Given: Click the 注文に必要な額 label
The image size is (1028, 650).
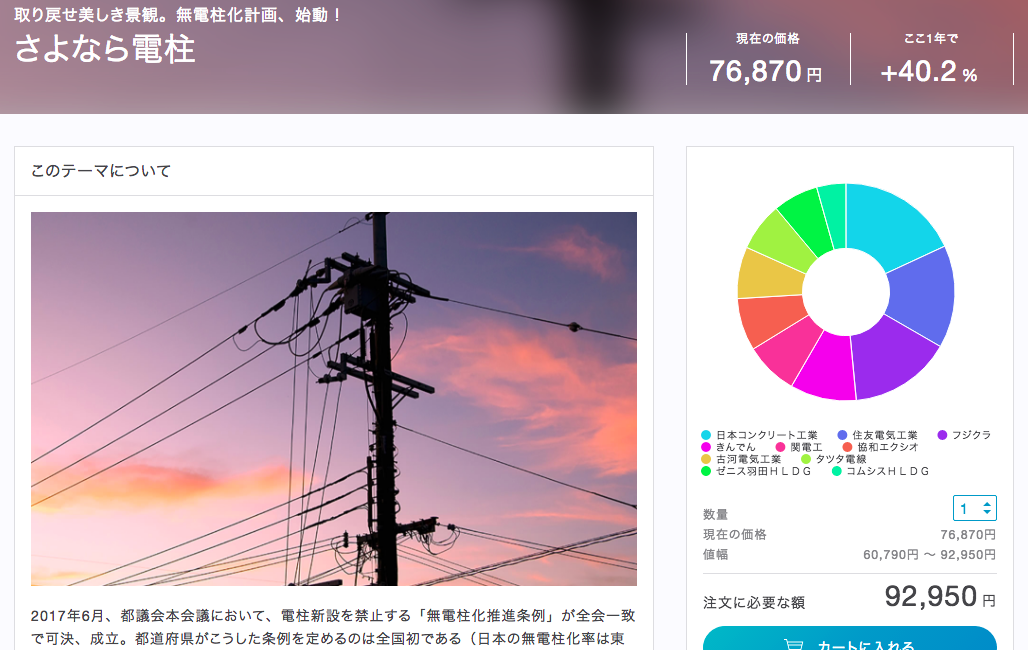Looking at the screenshot, I should tap(754, 602).
